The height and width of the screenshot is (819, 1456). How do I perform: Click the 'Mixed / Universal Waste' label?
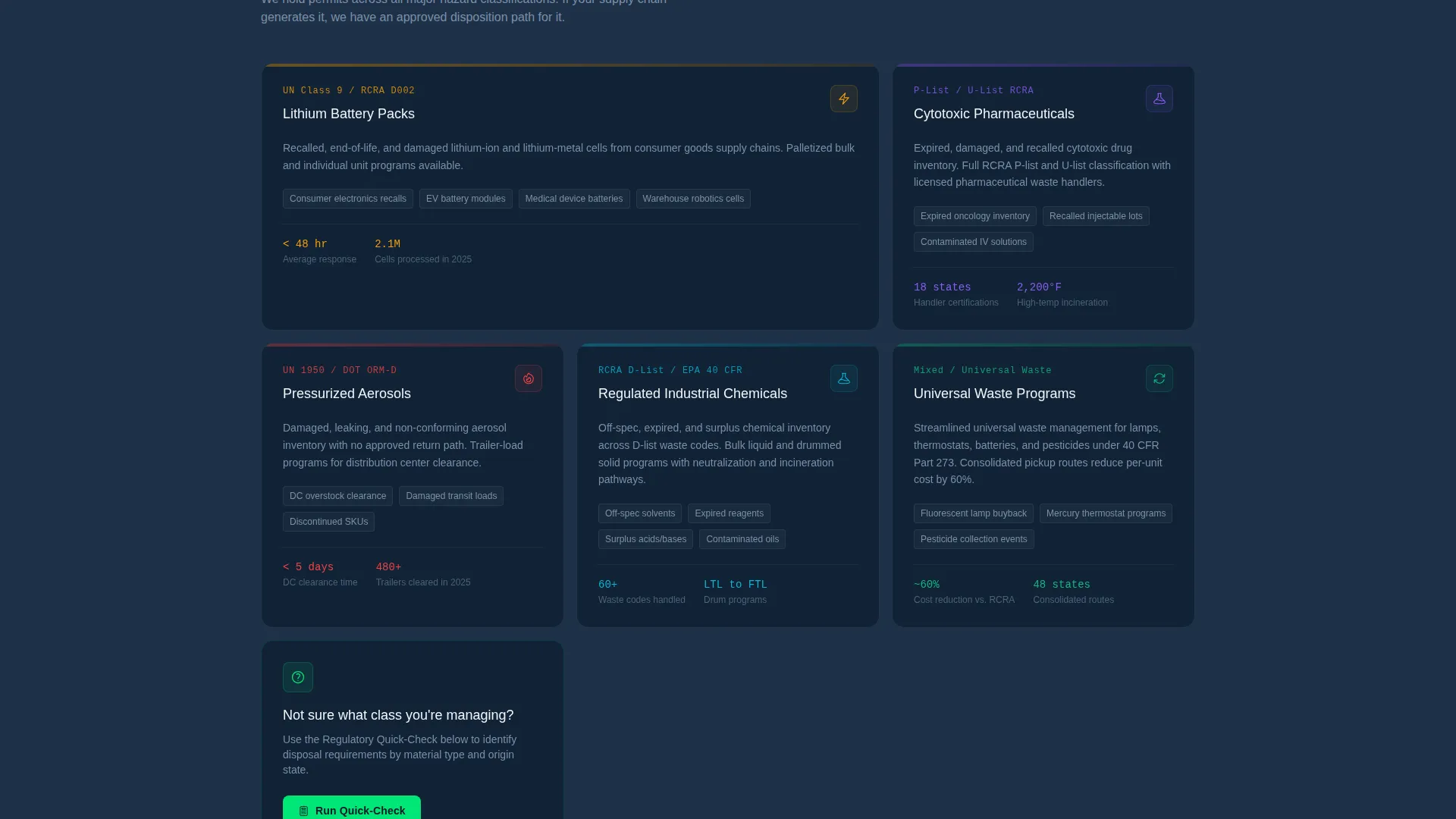[x=983, y=370]
